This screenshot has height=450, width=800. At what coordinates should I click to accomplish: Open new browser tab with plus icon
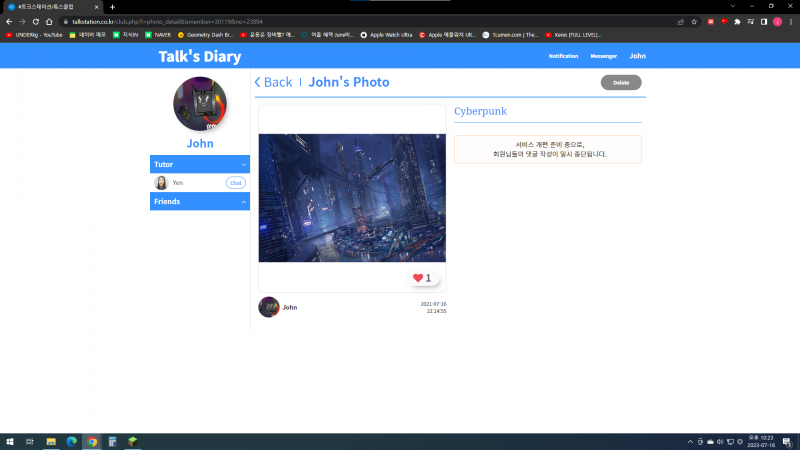(x=112, y=7)
